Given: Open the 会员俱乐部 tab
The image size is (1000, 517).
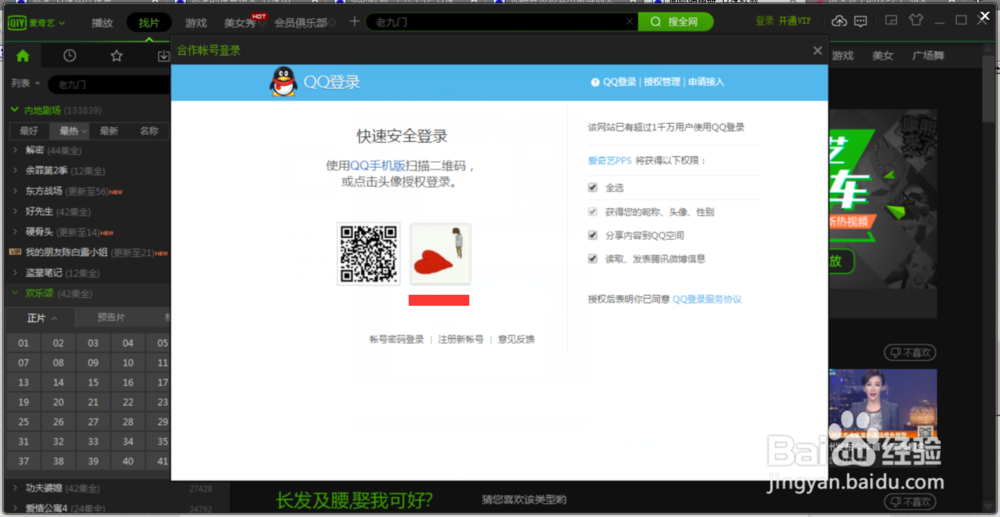Looking at the screenshot, I should (x=300, y=23).
